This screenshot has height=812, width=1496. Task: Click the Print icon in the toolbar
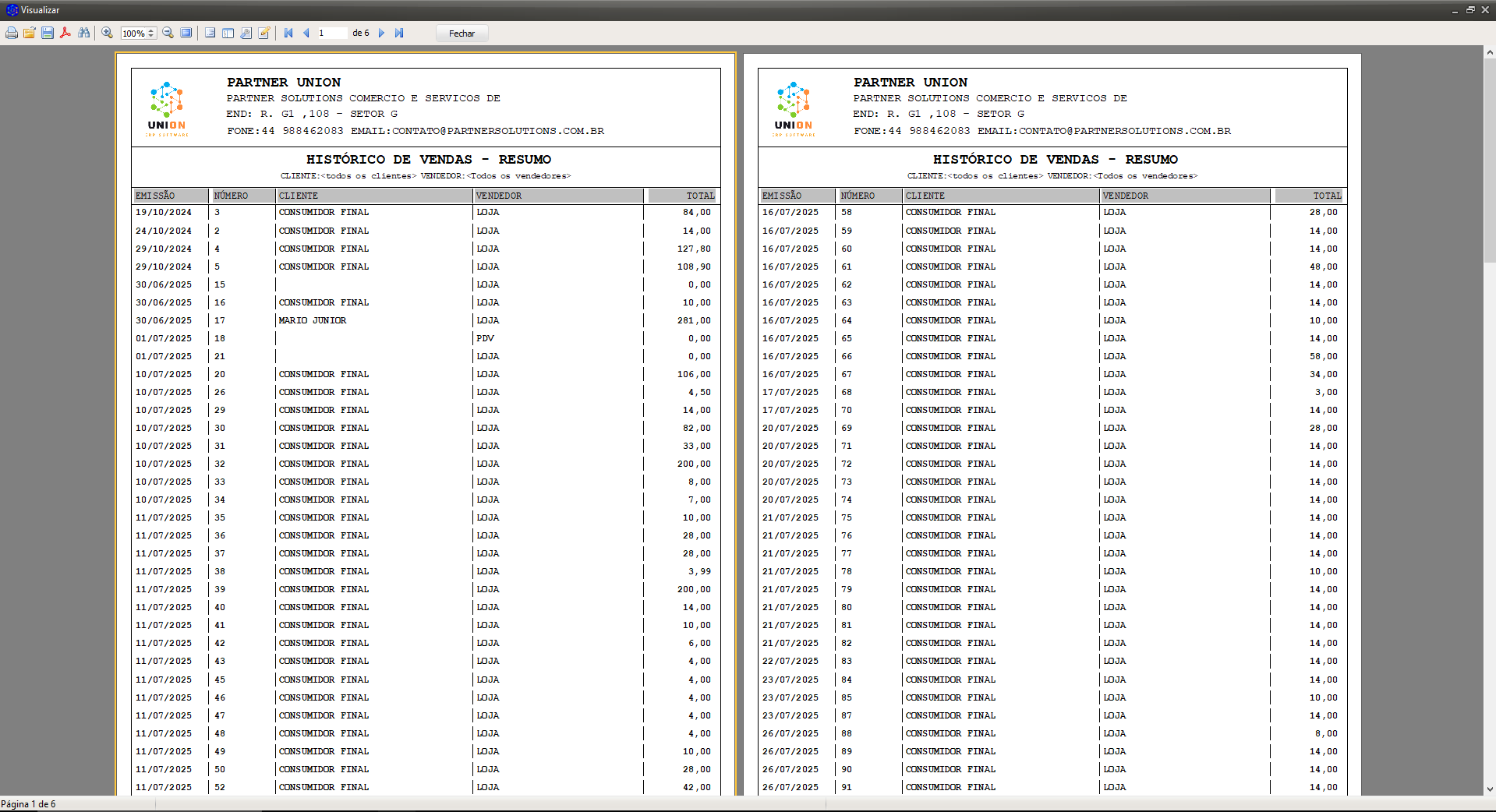[12, 33]
